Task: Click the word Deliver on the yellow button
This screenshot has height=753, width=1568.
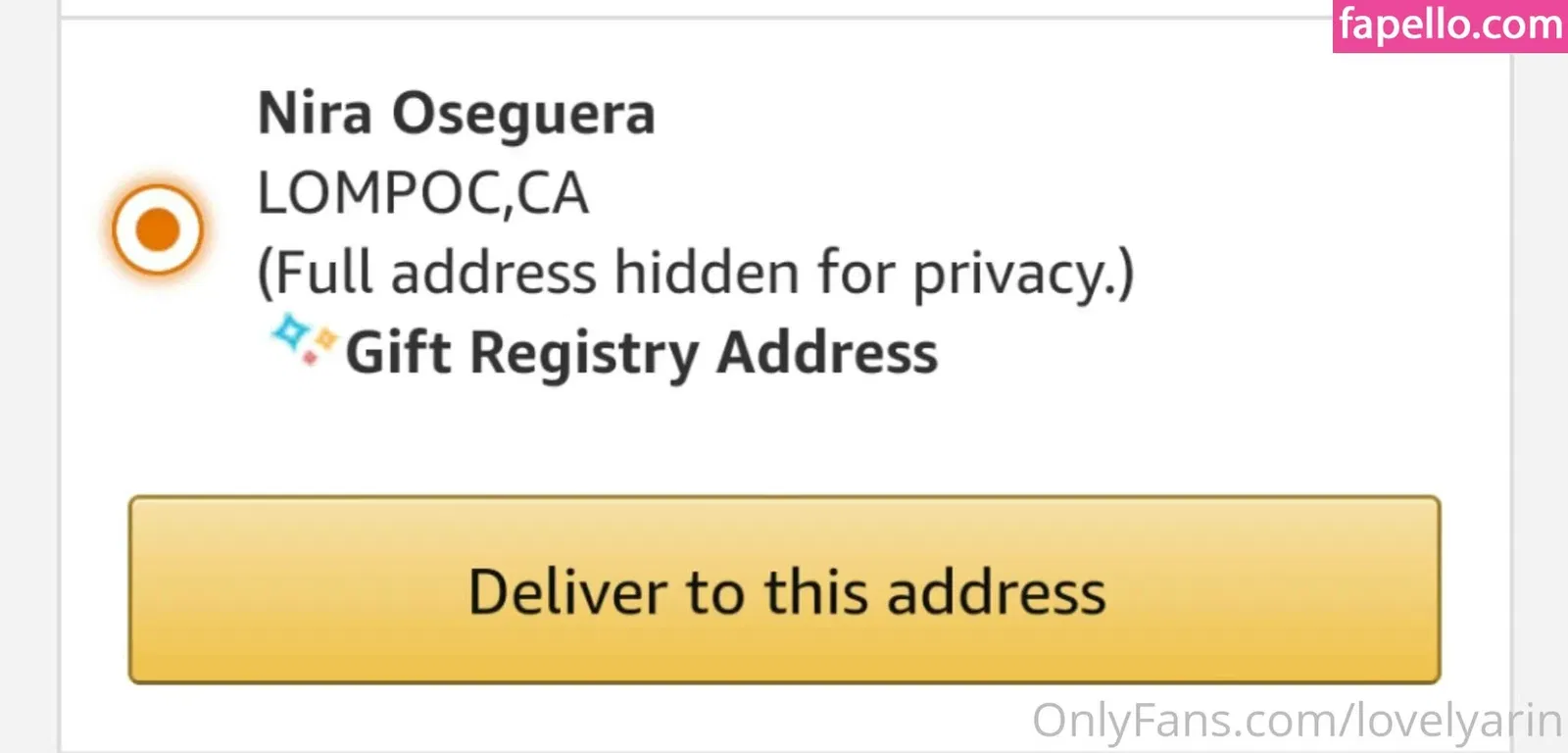Action: [570, 592]
